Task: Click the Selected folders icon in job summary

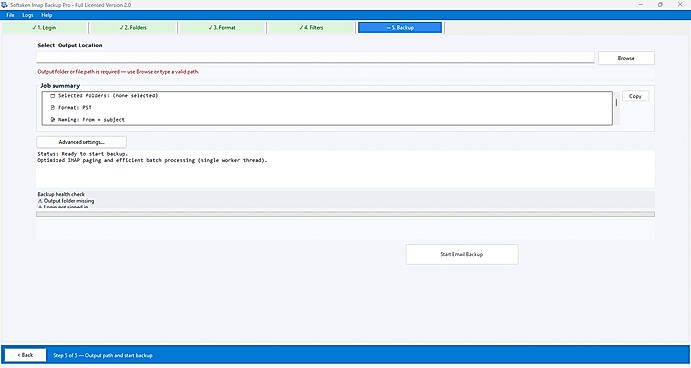Action: (x=52, y=96)
